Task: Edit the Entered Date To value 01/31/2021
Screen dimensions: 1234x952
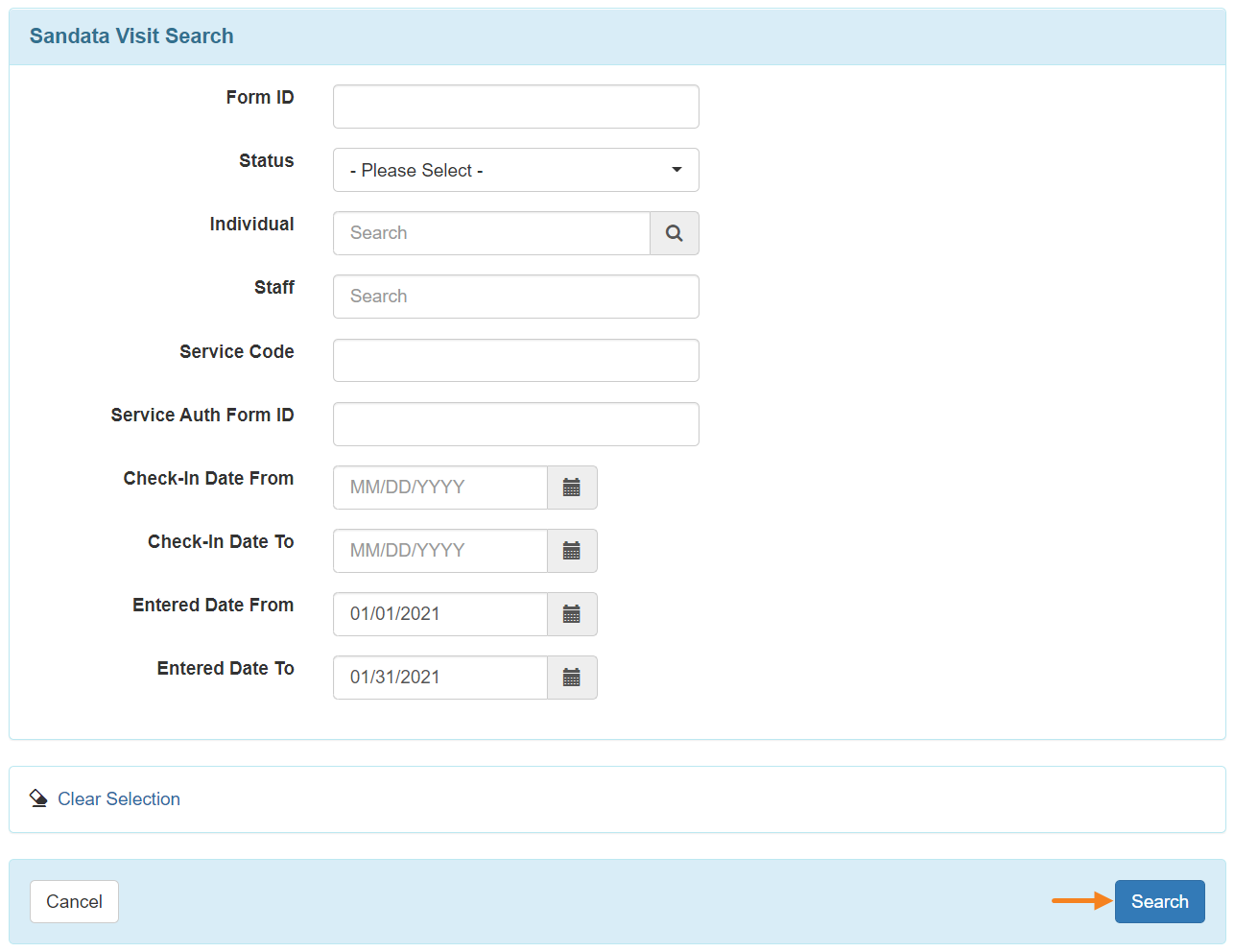Action: [439, 678]
